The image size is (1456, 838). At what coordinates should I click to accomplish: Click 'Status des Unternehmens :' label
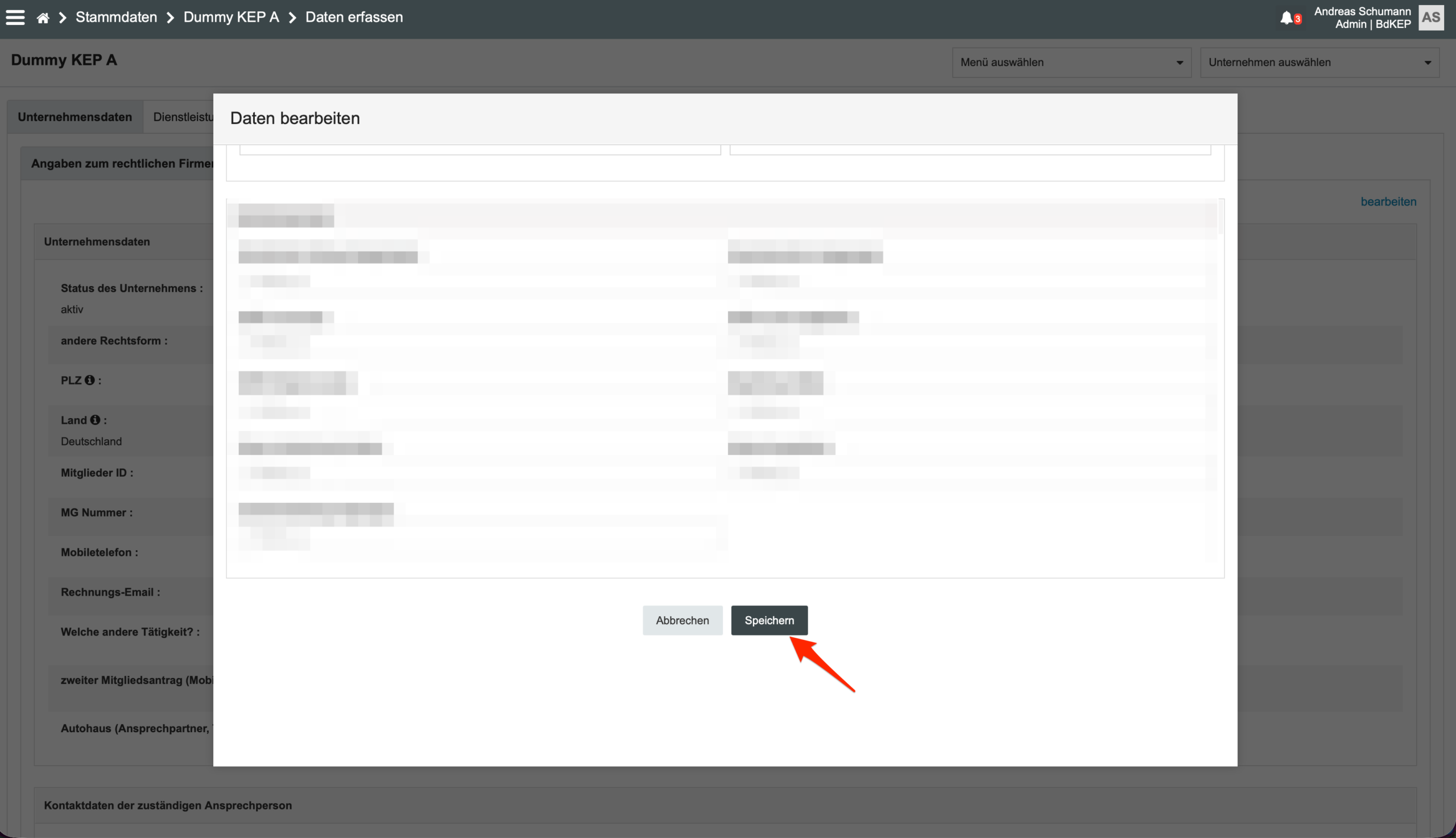click(132, 288)
